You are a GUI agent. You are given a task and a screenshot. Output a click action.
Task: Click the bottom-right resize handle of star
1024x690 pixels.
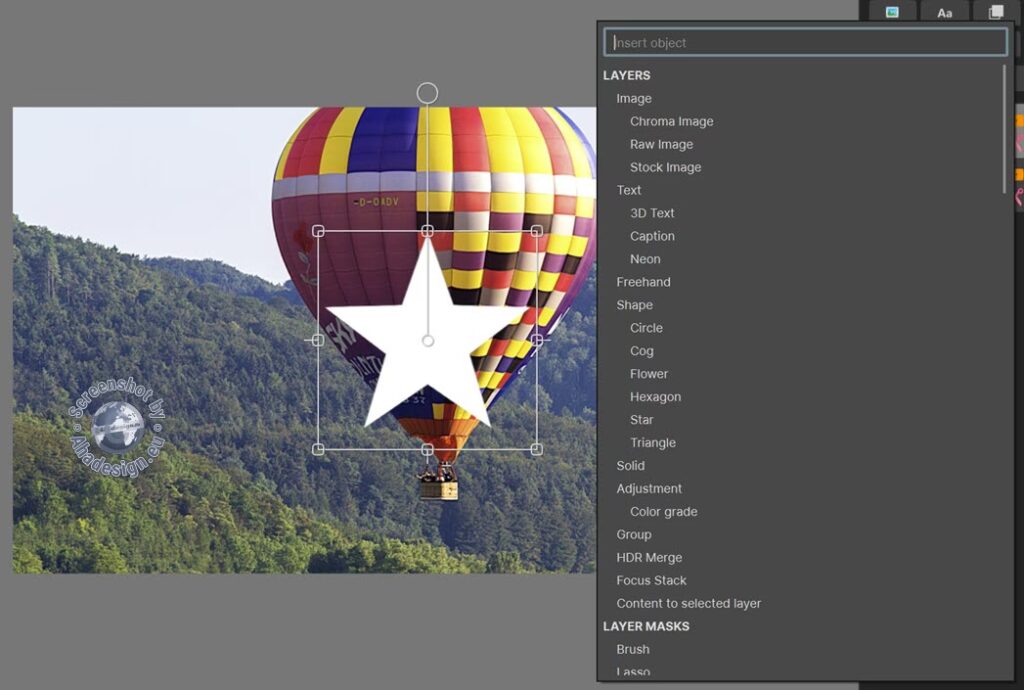point(537,449)
